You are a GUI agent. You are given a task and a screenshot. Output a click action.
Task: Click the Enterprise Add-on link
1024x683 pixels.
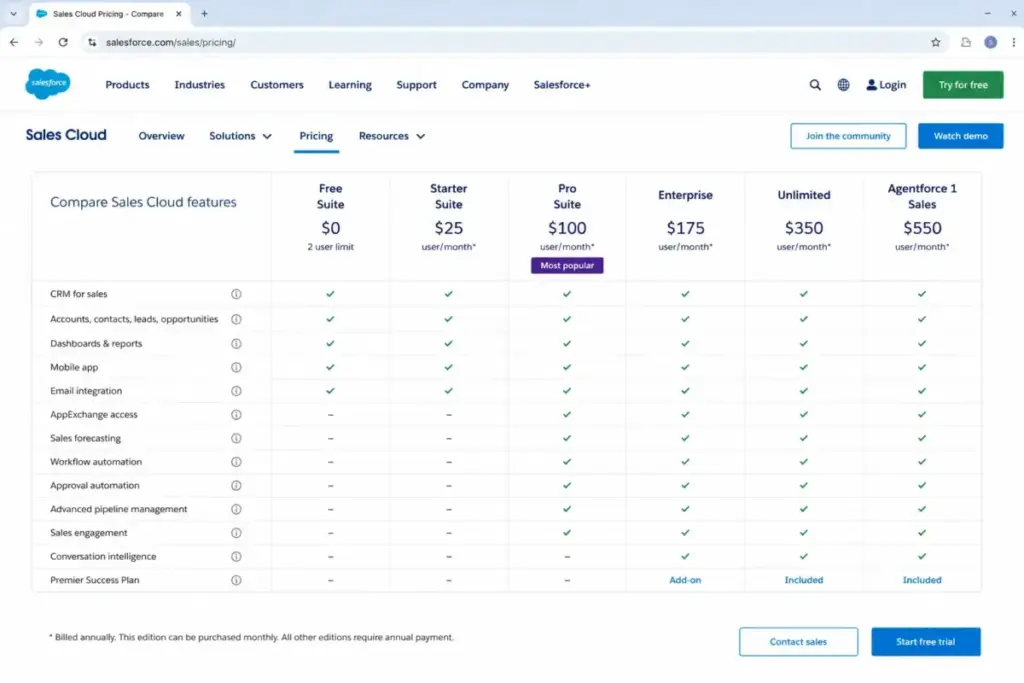tap(685, 580)
